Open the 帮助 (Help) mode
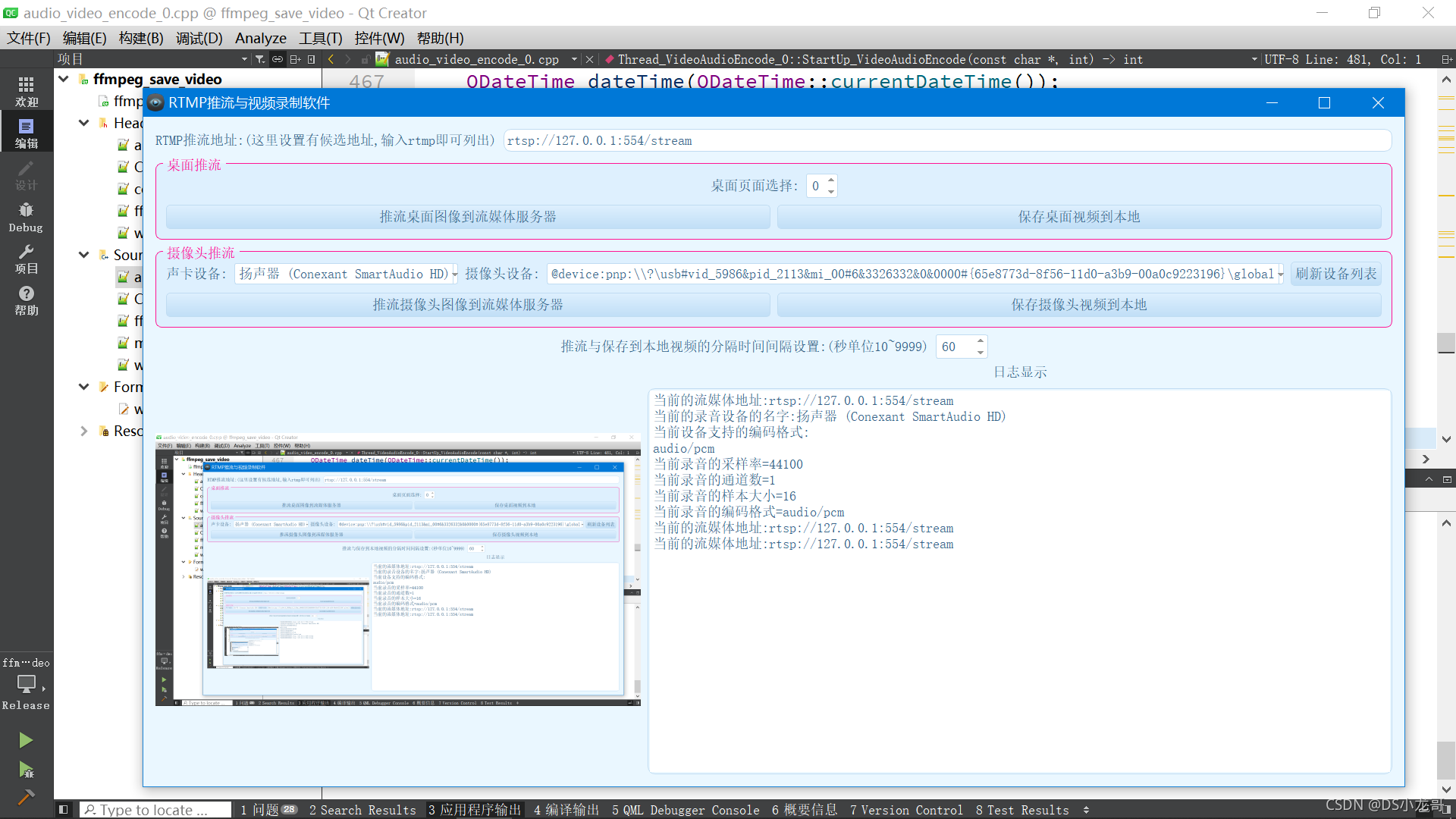The height and width of the screenshot is (819, 1456). [x=26, y=300]
